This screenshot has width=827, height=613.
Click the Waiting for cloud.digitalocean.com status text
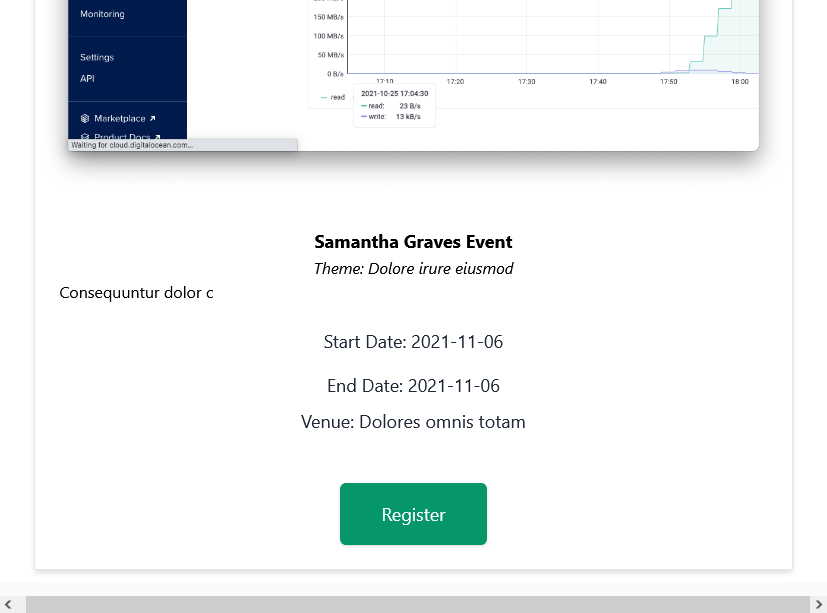pyautogui.click(x=132, y=145)
